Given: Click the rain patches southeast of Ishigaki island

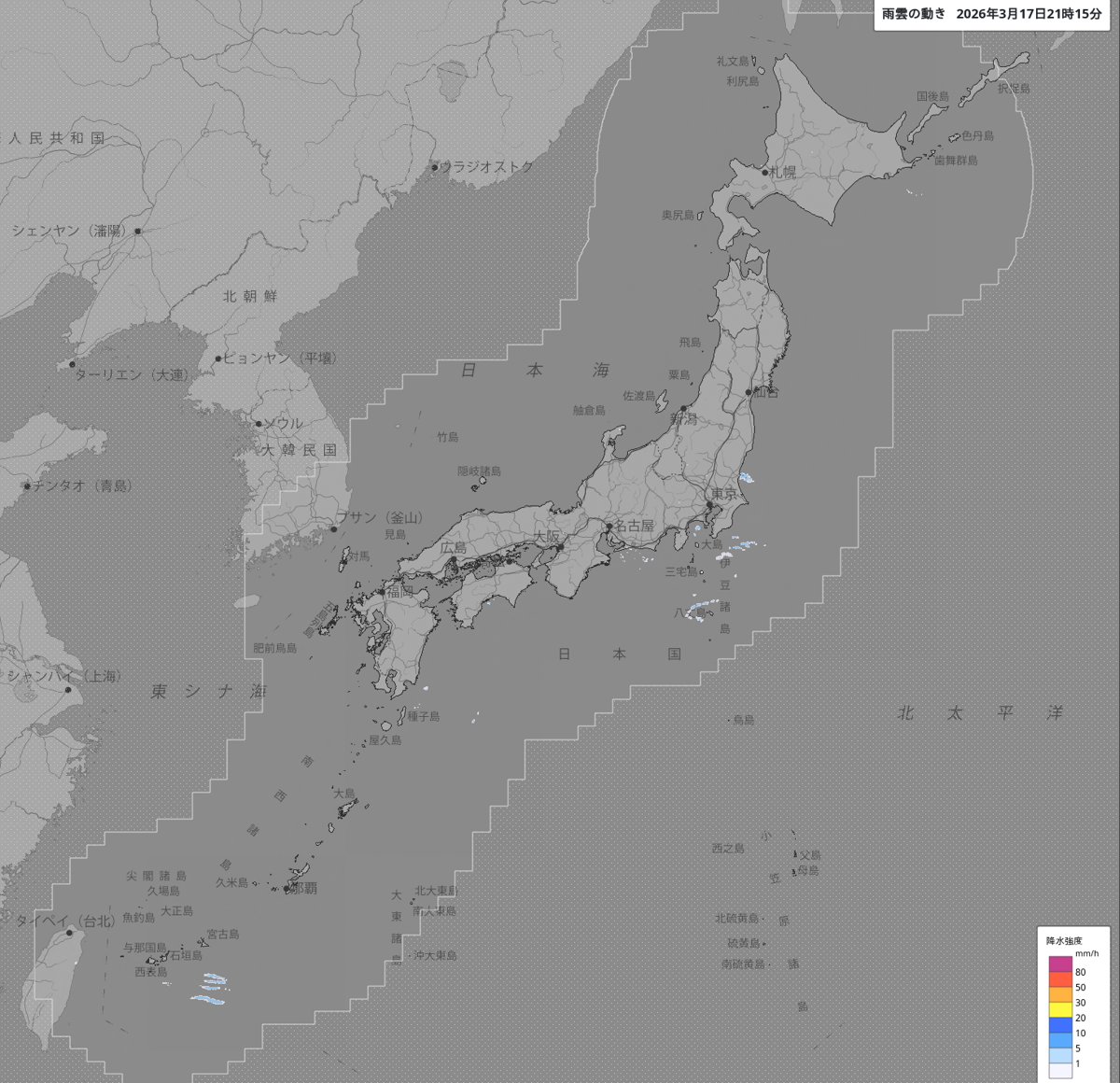Looking at the screenshot, I should [213, 988].
